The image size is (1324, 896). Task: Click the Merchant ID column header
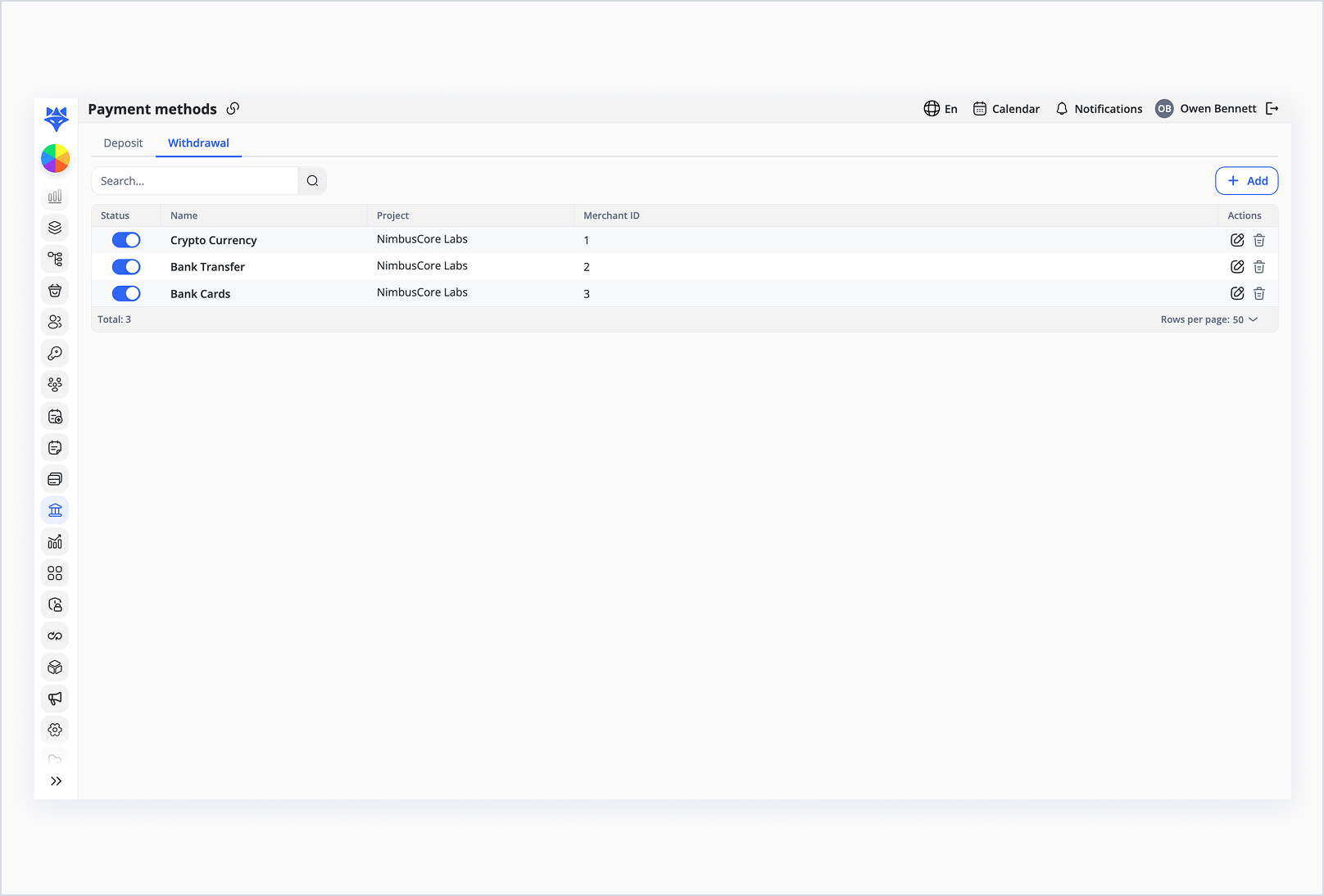(x=611, y=215)
